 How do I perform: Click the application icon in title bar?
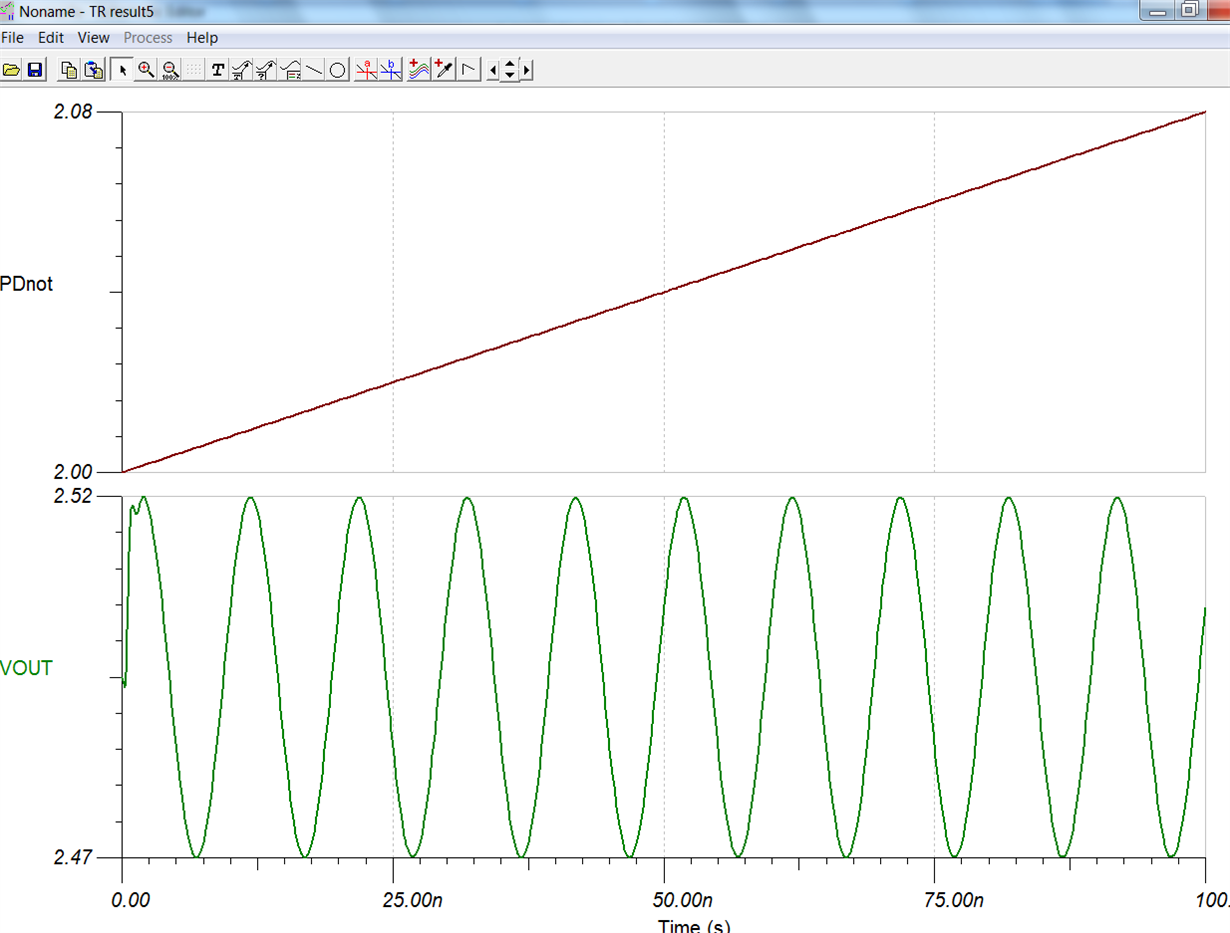[x=8, y=11]
